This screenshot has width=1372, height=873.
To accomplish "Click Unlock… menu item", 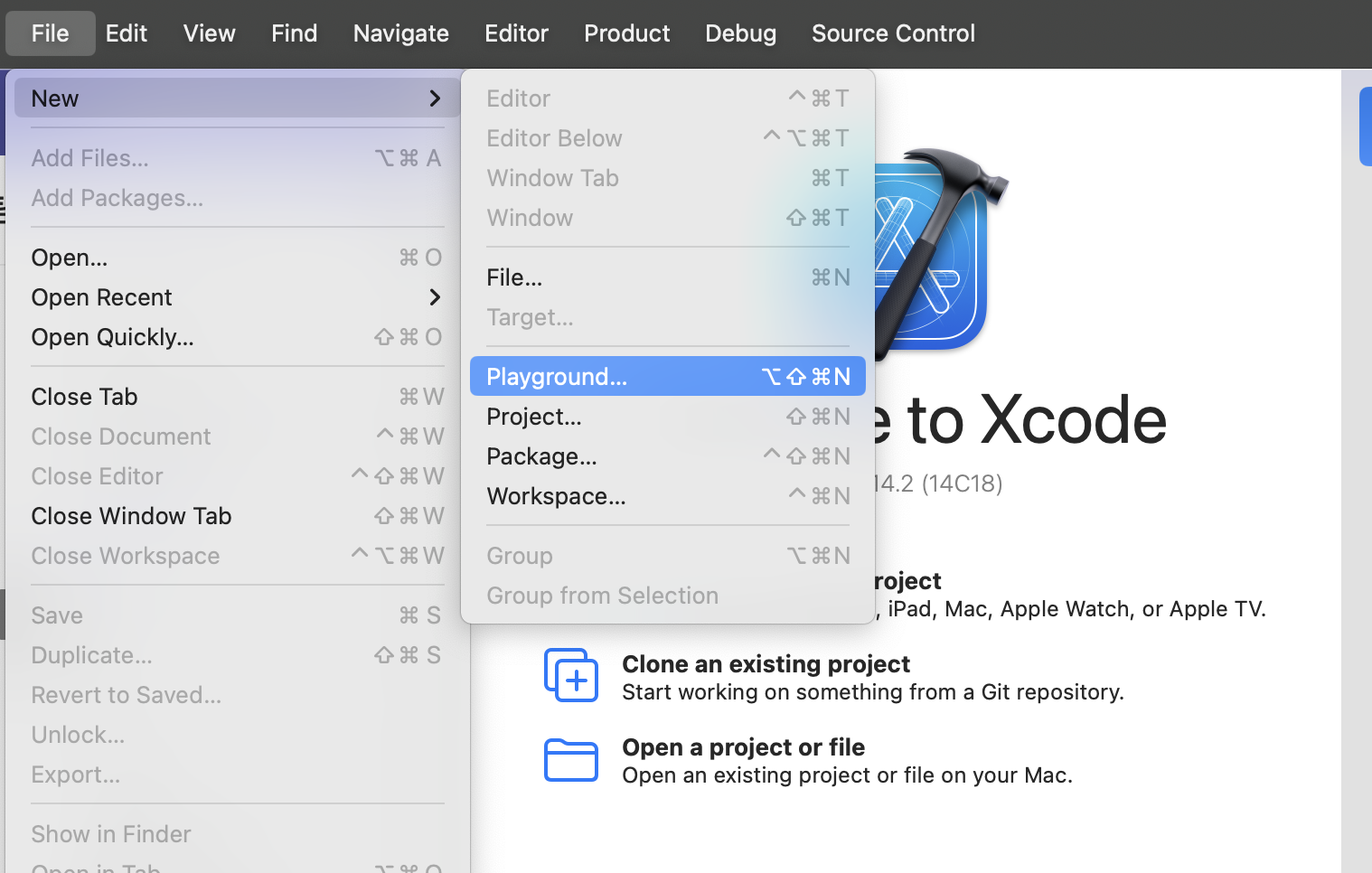I will click(x=238, y=735).
